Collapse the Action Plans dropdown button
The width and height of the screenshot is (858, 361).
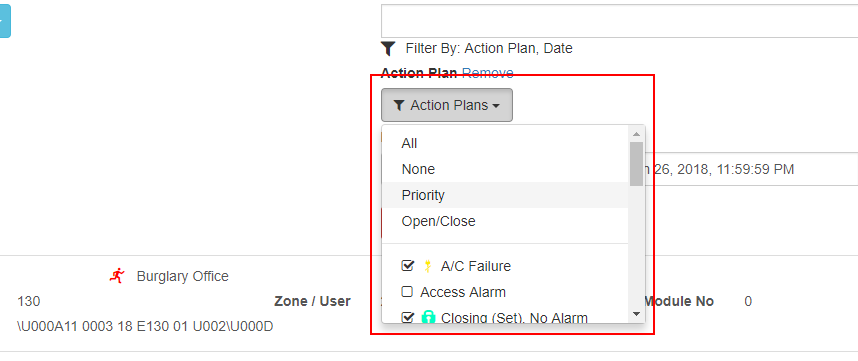point(447,105)
